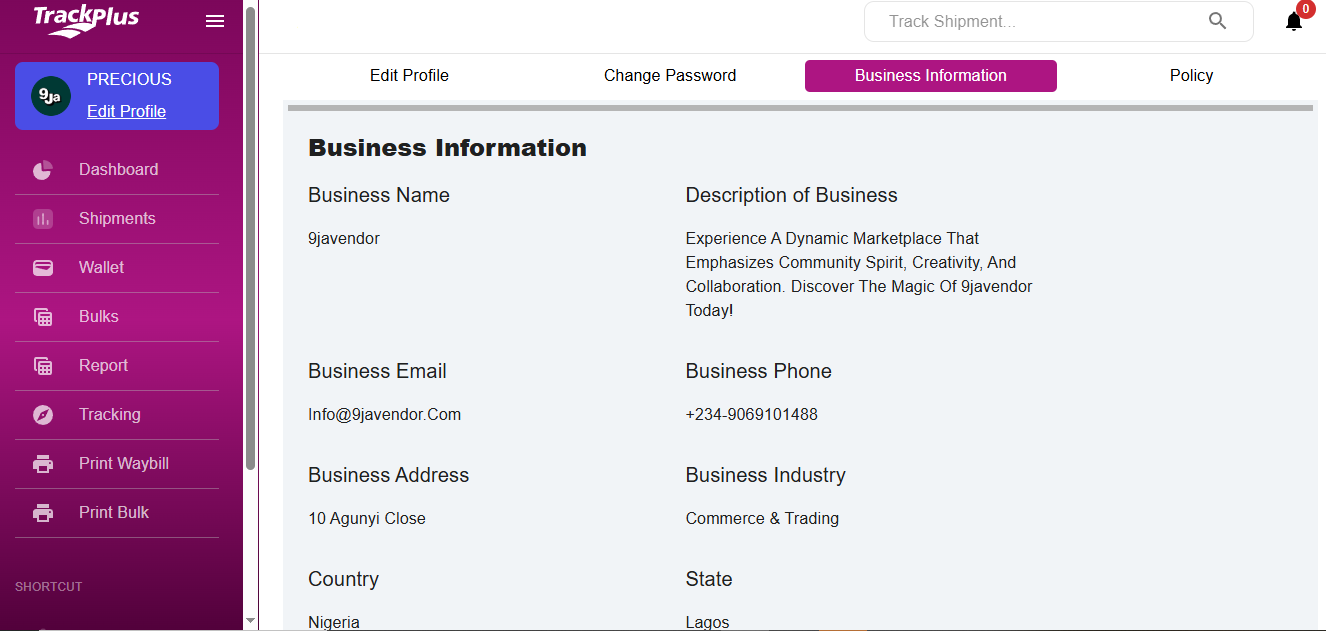The height and width of the screenshot is (631, 1326).
Task: Click the Report icon
Action: 43,366
